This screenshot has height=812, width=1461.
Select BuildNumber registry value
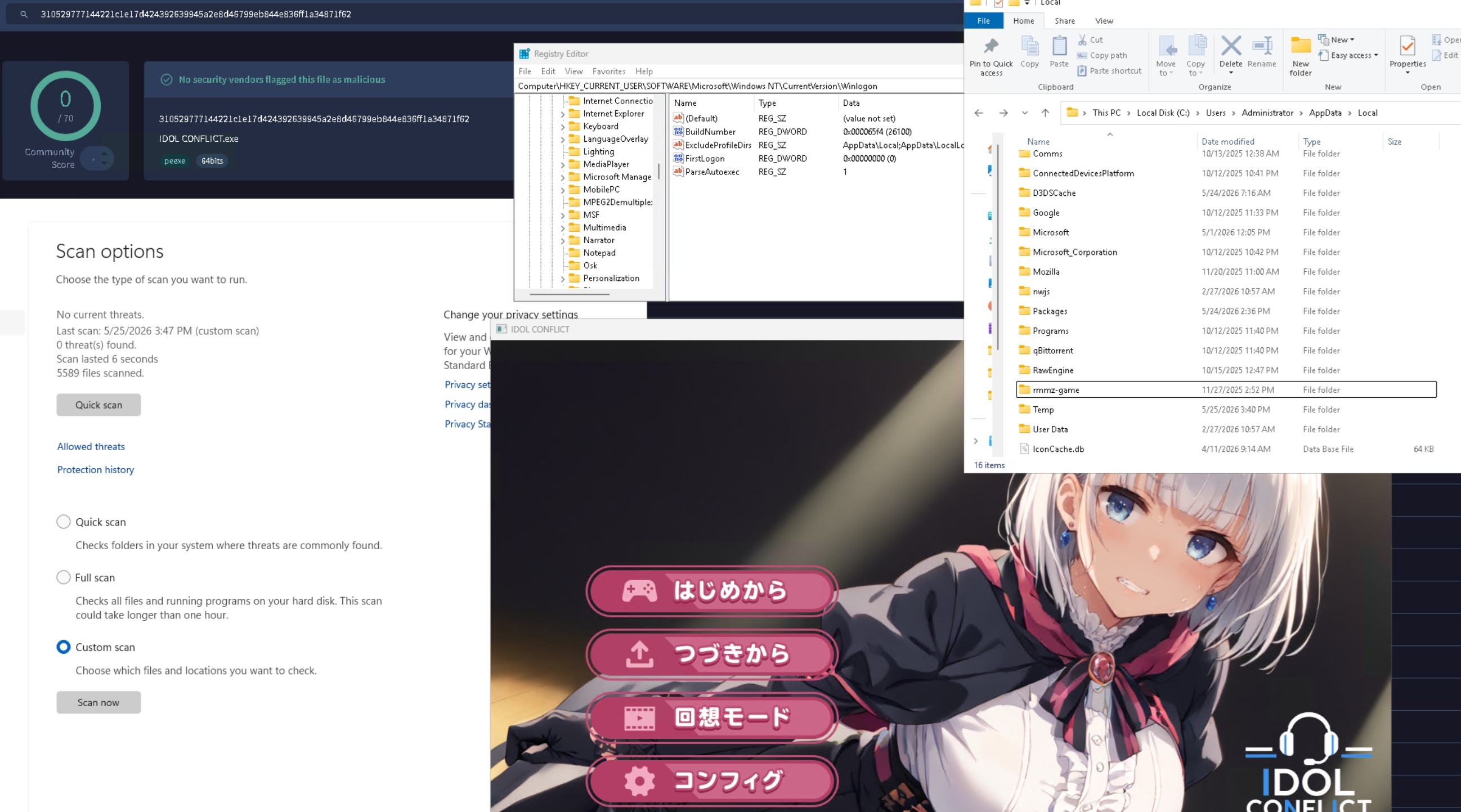pos(710,132)
